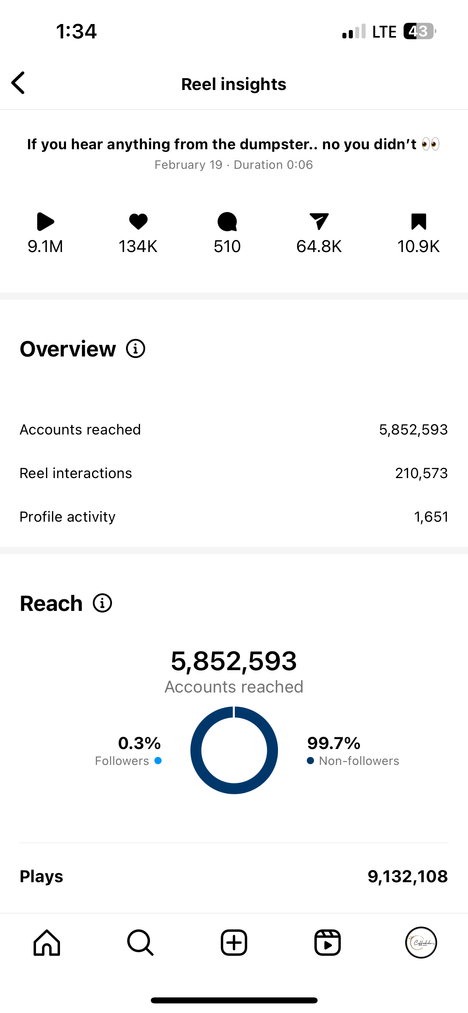Select the Profile activity row

[234, 517]
